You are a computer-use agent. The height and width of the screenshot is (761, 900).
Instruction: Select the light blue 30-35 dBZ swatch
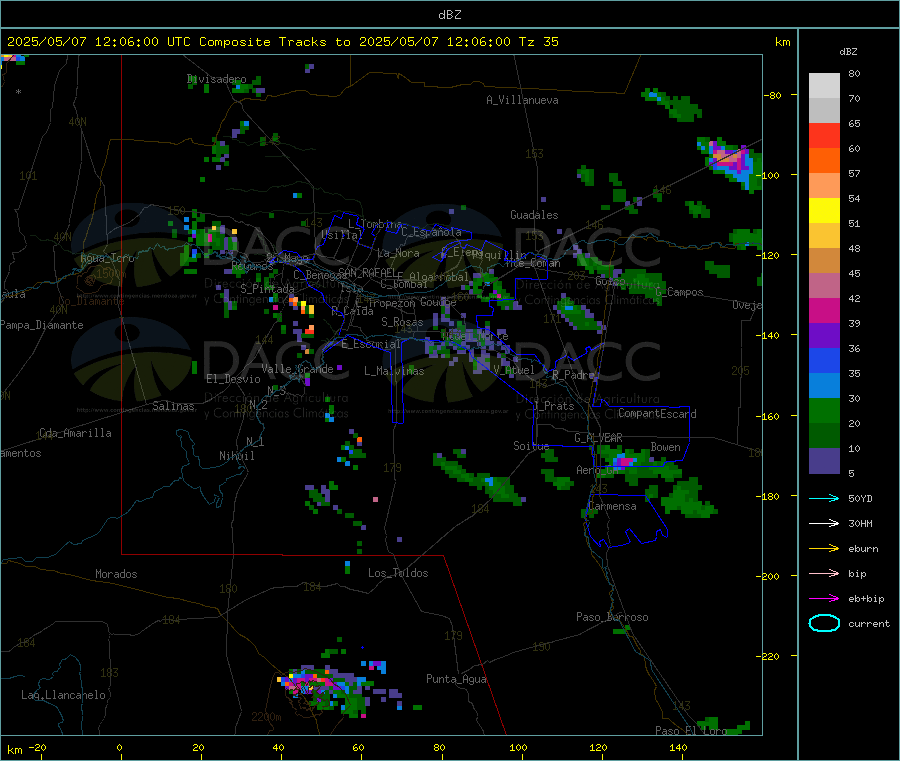tap(824, 386)
